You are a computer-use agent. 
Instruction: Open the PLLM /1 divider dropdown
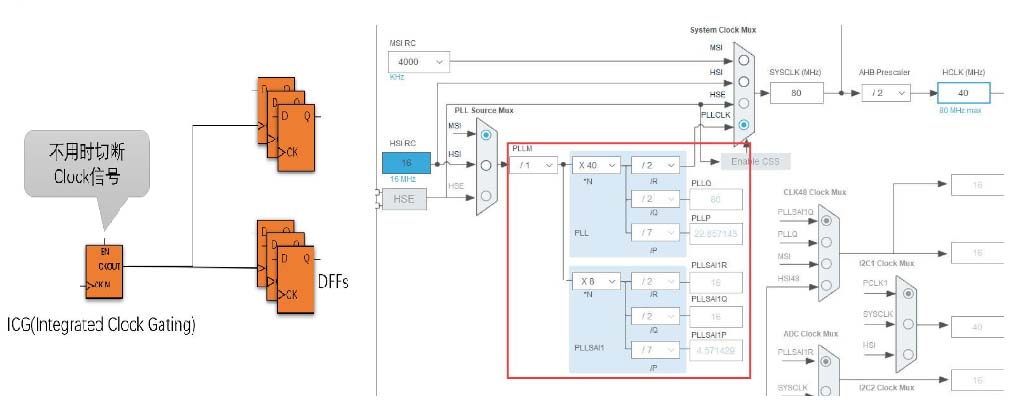[533, 165]
